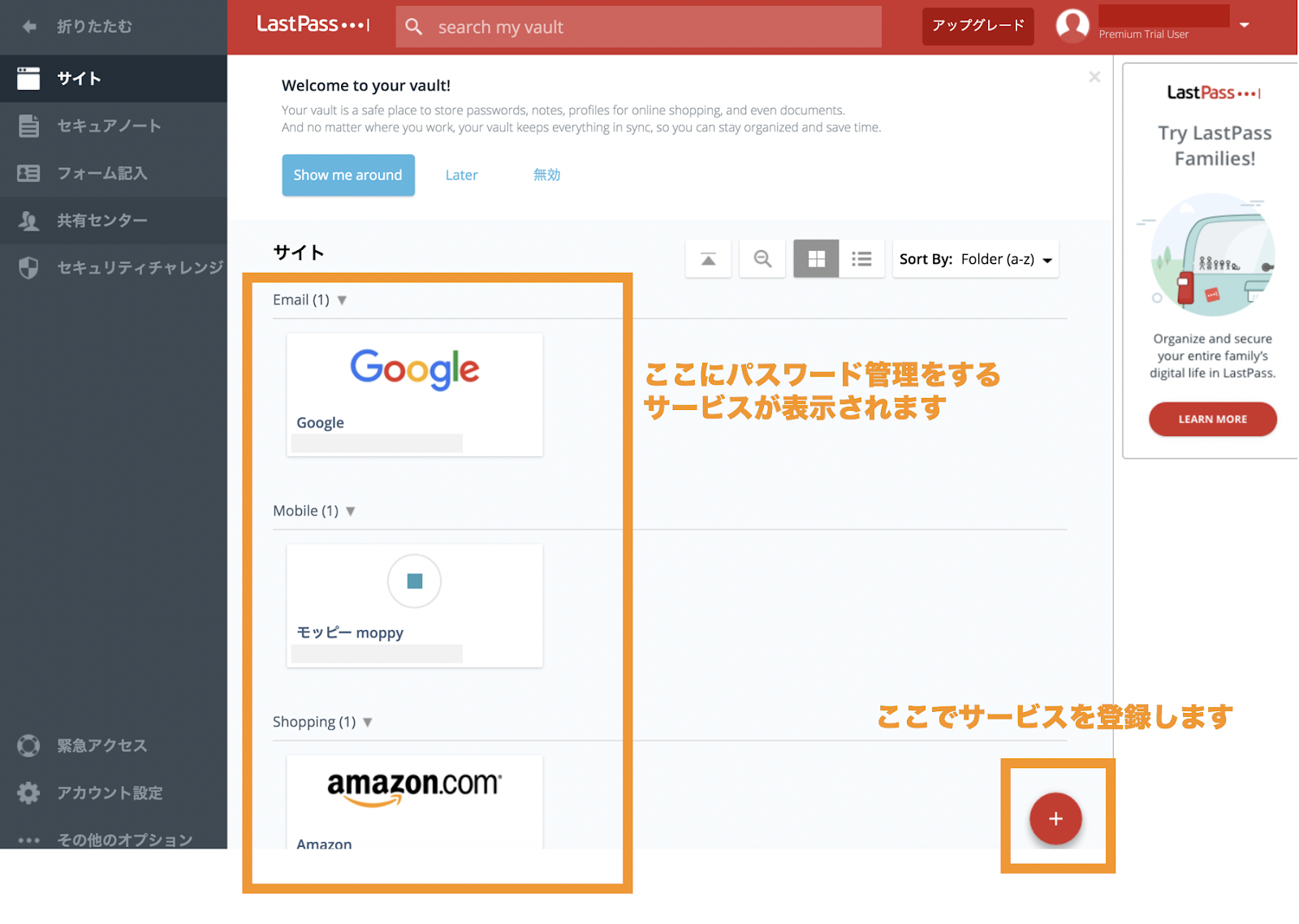Collapse the Shopping (1) folder
Viewport: 1299px width, 924px height.
[x=368, y=723]
